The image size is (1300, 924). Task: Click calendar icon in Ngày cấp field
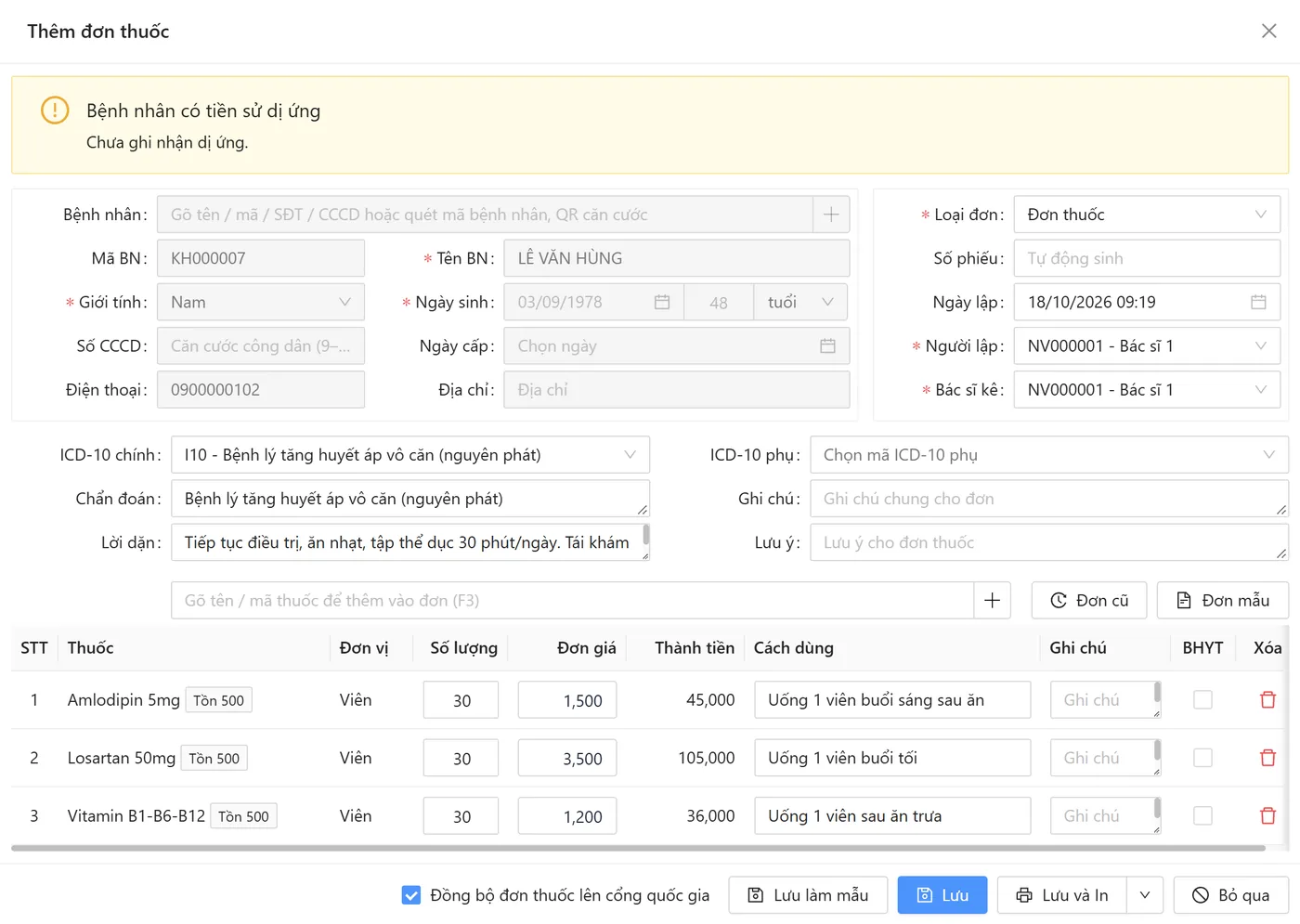tap(827, 345)
